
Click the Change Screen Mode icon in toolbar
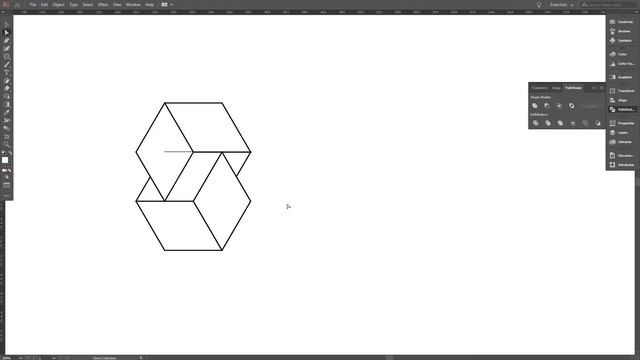(7, 186)
